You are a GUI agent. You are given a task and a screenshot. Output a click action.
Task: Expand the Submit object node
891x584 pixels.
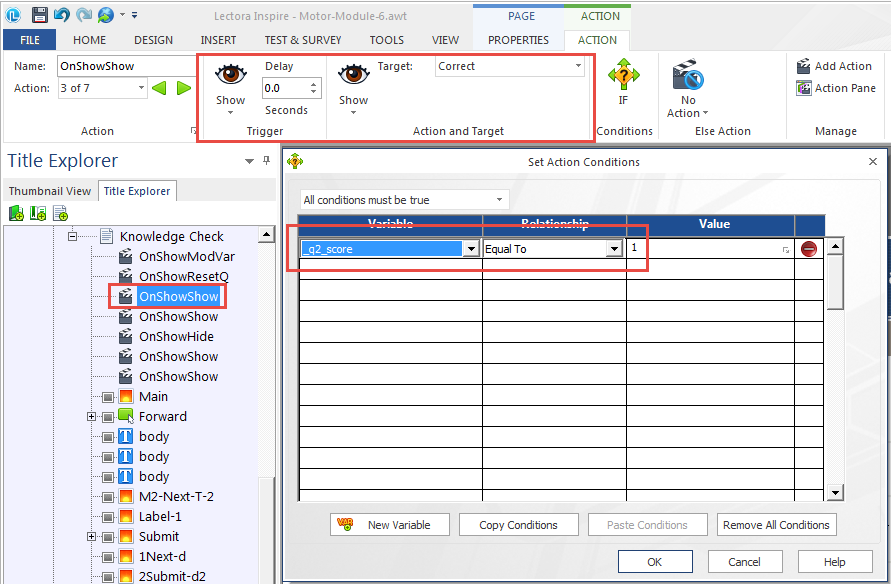coord(91,536)
